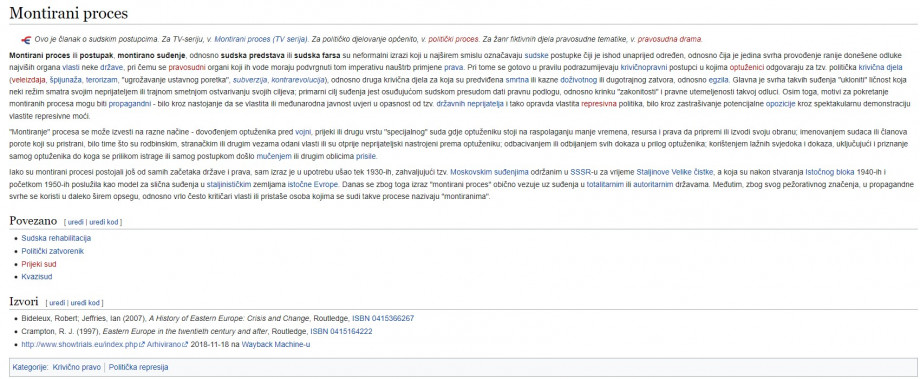Open the 'subverzija' link
This screenshot has height=379, width=920.
click(x=249, y=79)
